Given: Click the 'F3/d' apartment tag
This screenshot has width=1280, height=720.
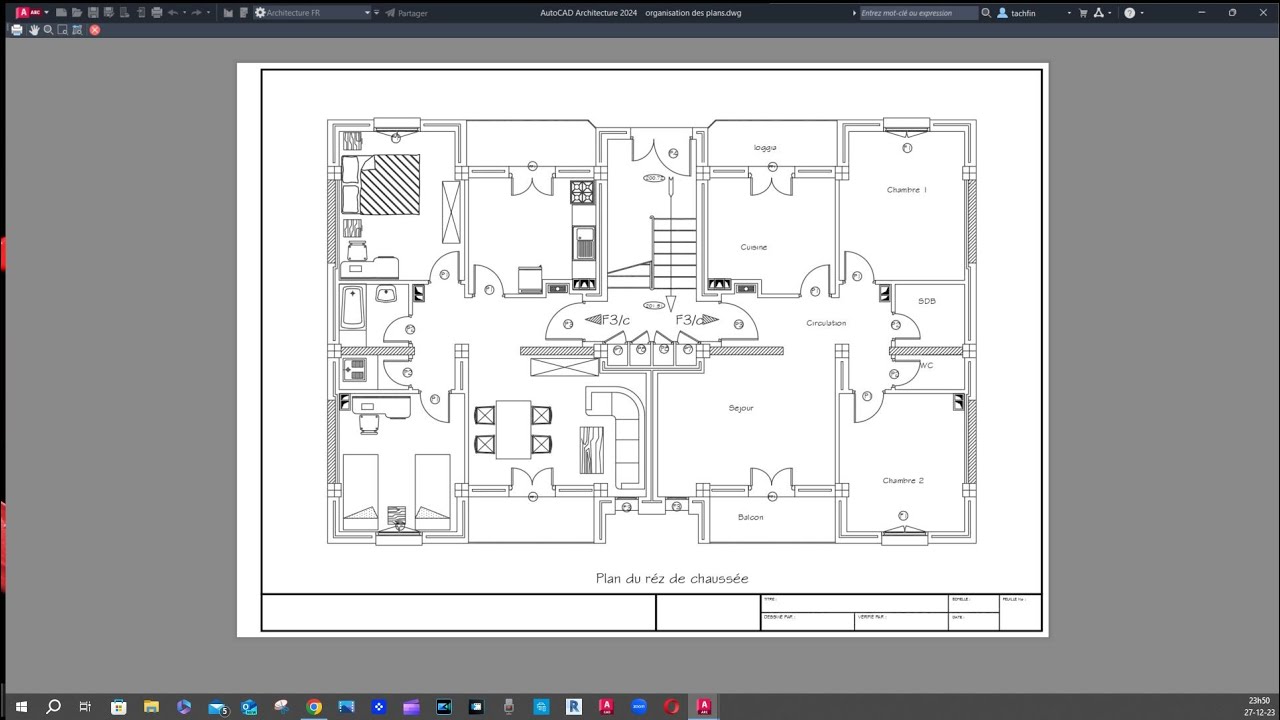Looking at the screenshot, I should (x=689, y=320).
